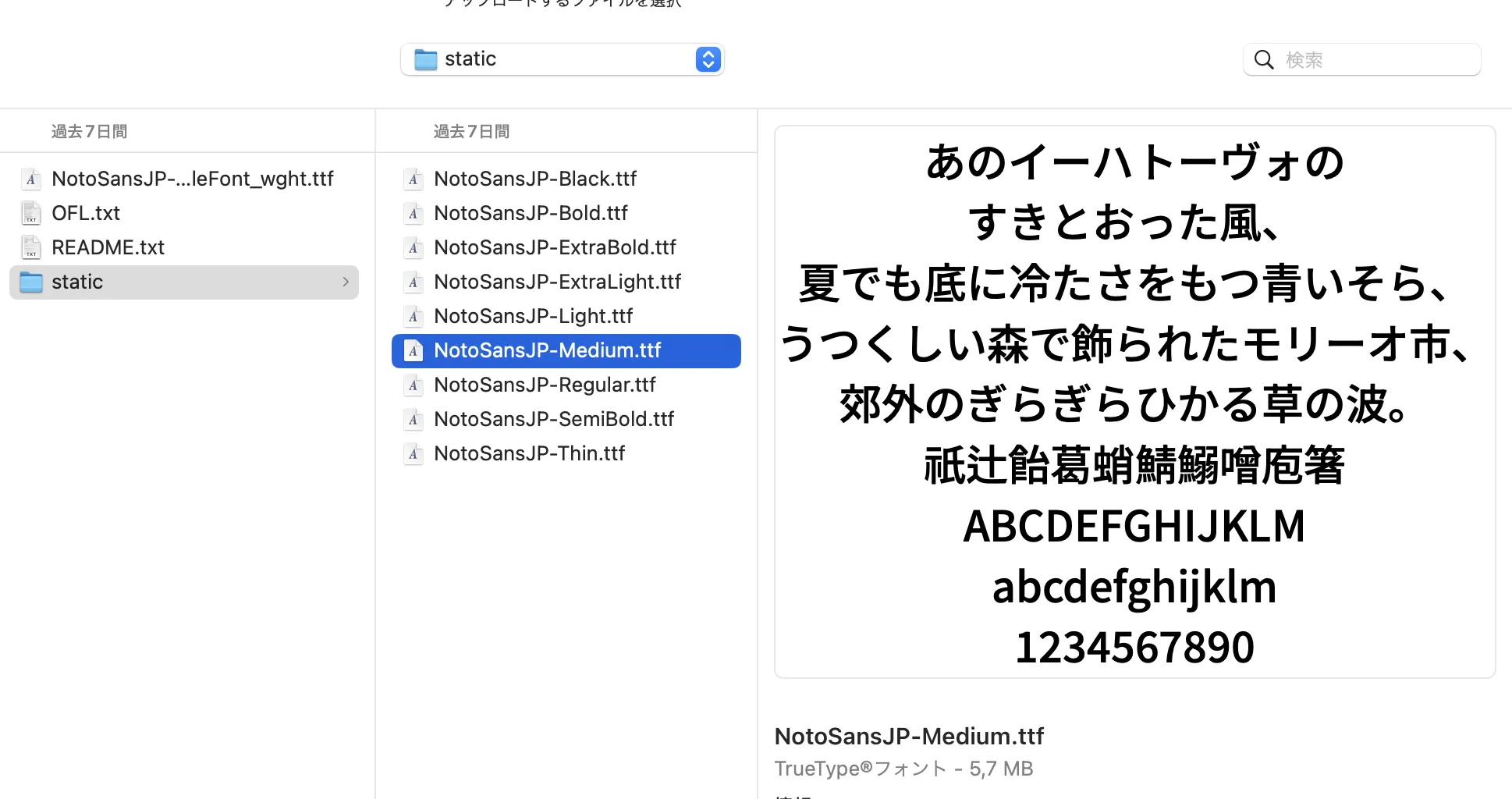Click the README.txt document icon
Image resolution: width=1512 pixels, height=799 pixels.
(30, 247)
